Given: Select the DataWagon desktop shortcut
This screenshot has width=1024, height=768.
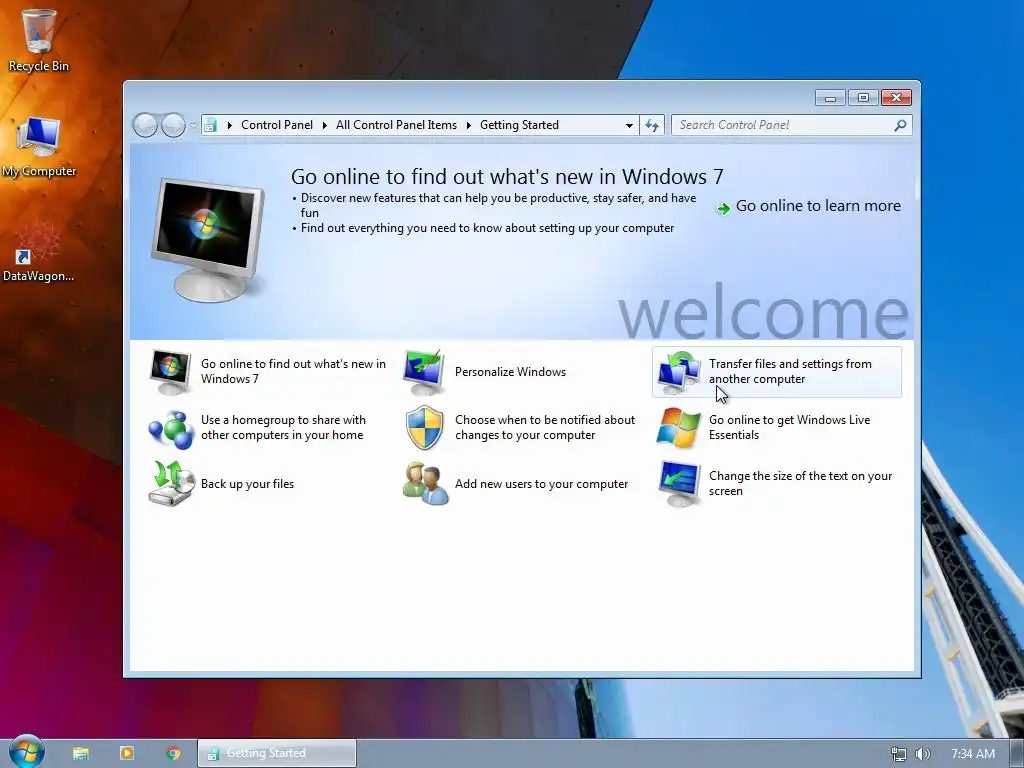Looking at the screenshot, I should coord(38,253).
